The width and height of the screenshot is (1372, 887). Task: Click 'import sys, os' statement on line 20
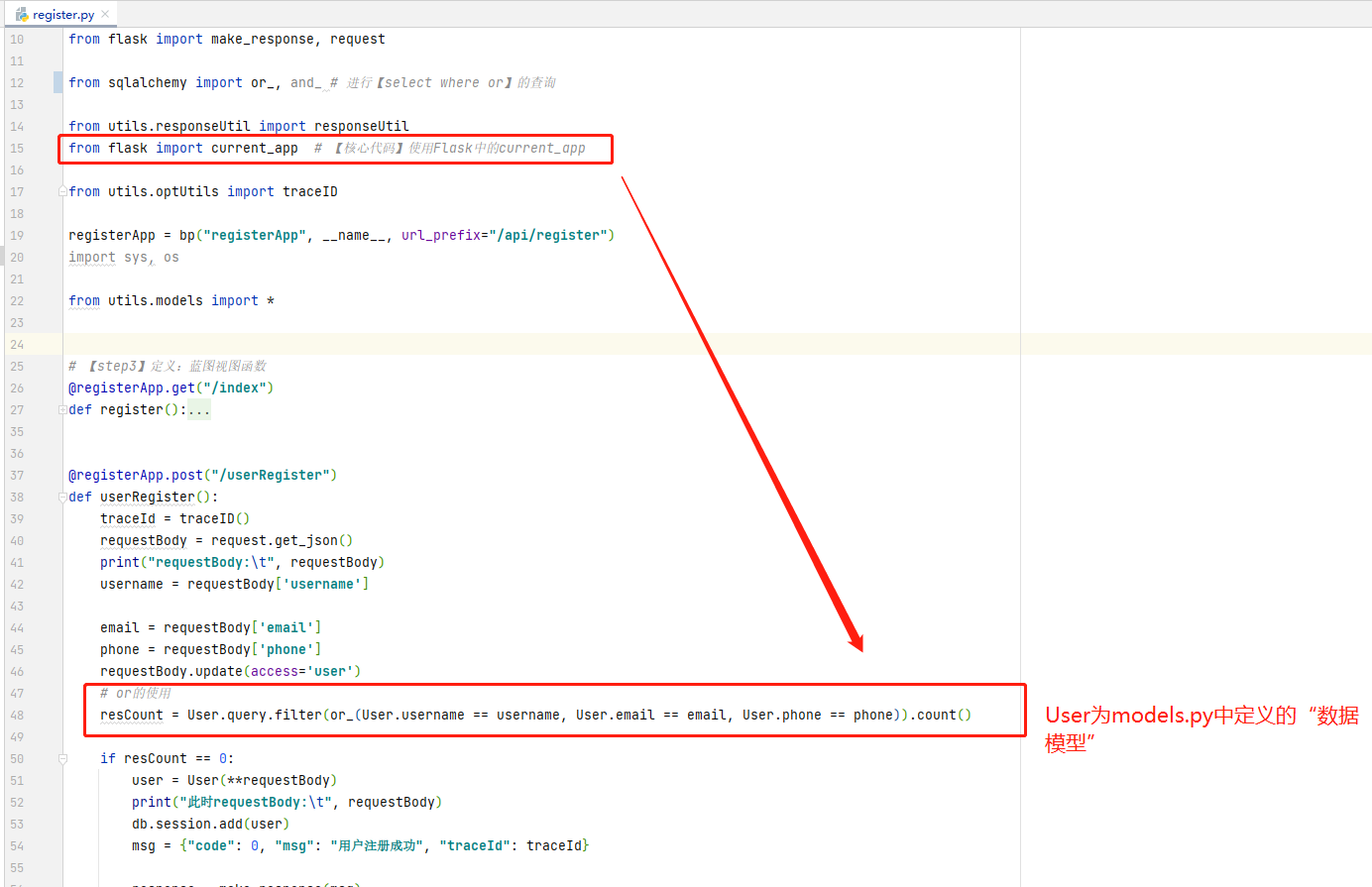[124, 257]
